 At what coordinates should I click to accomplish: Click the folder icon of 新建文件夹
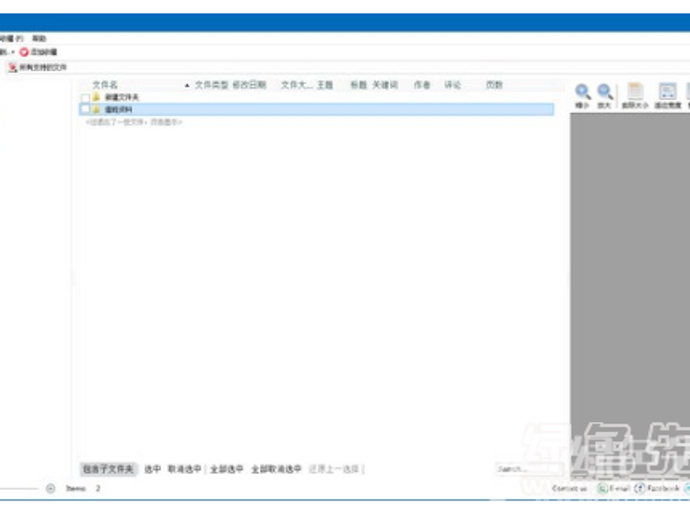click(x=96, y=97)
